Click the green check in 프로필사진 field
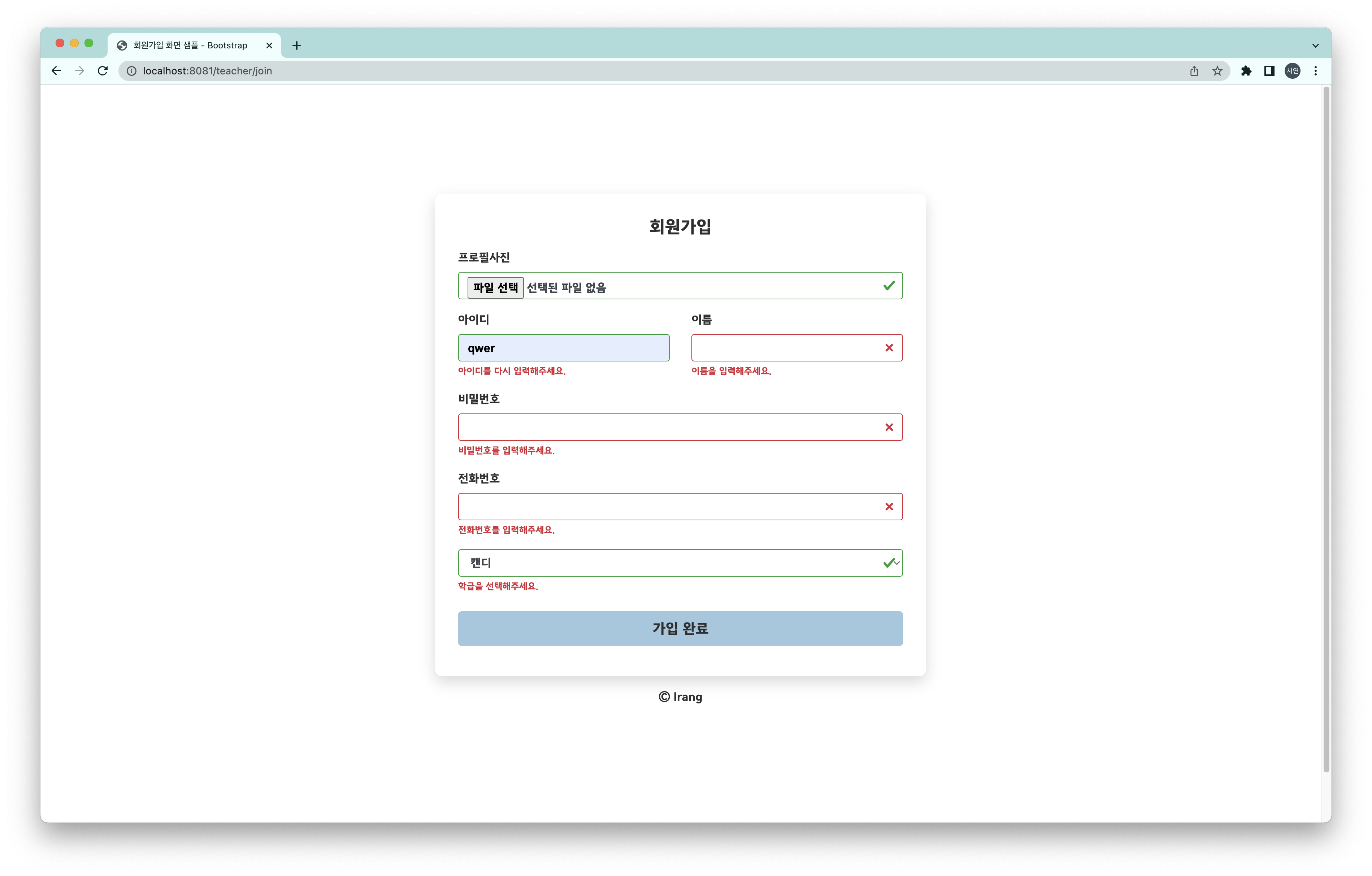Screen dimensions: 1372x876 889,286
